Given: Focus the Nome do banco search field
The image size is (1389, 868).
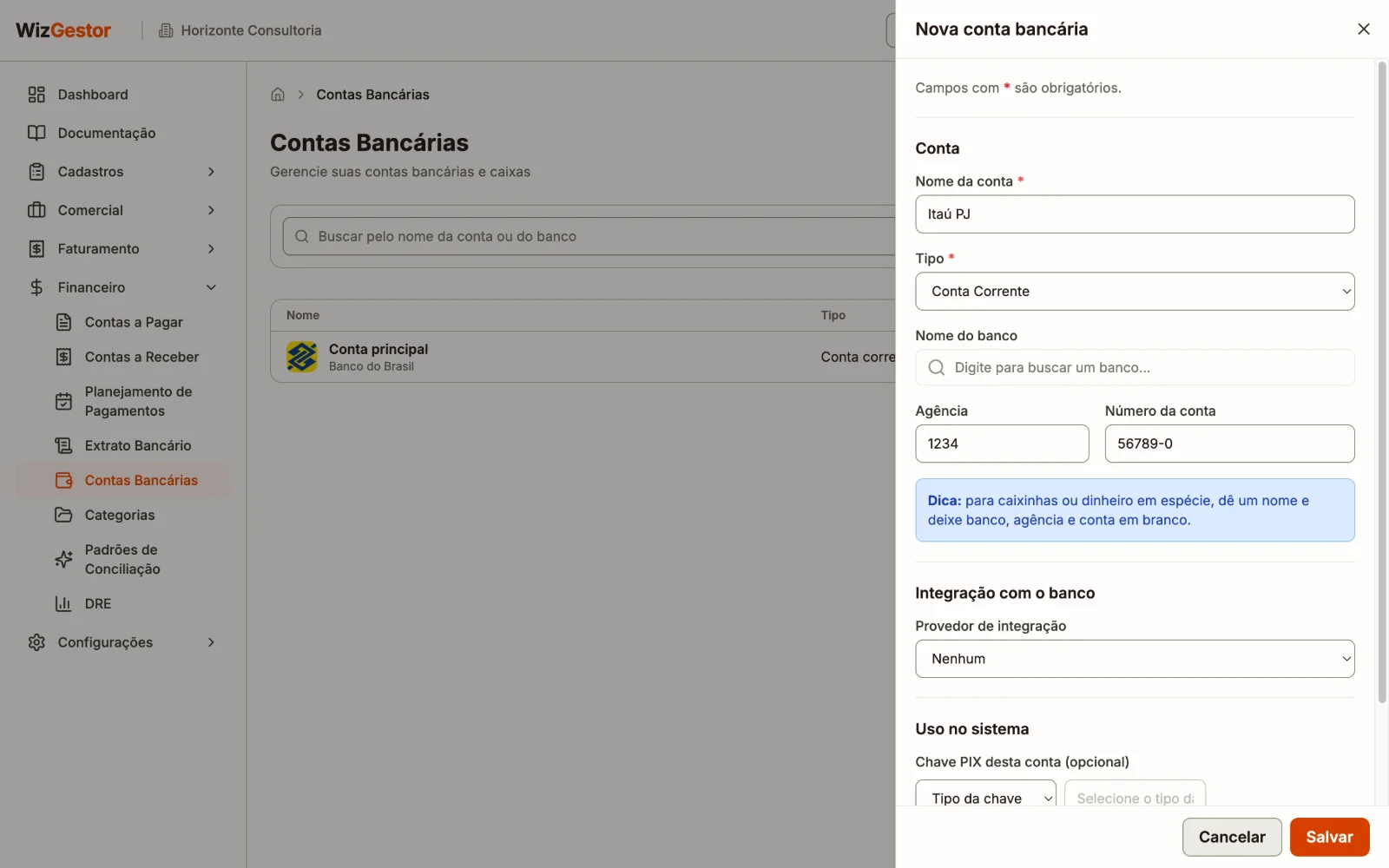Looking at the screenshot, I should (1135, 368).
